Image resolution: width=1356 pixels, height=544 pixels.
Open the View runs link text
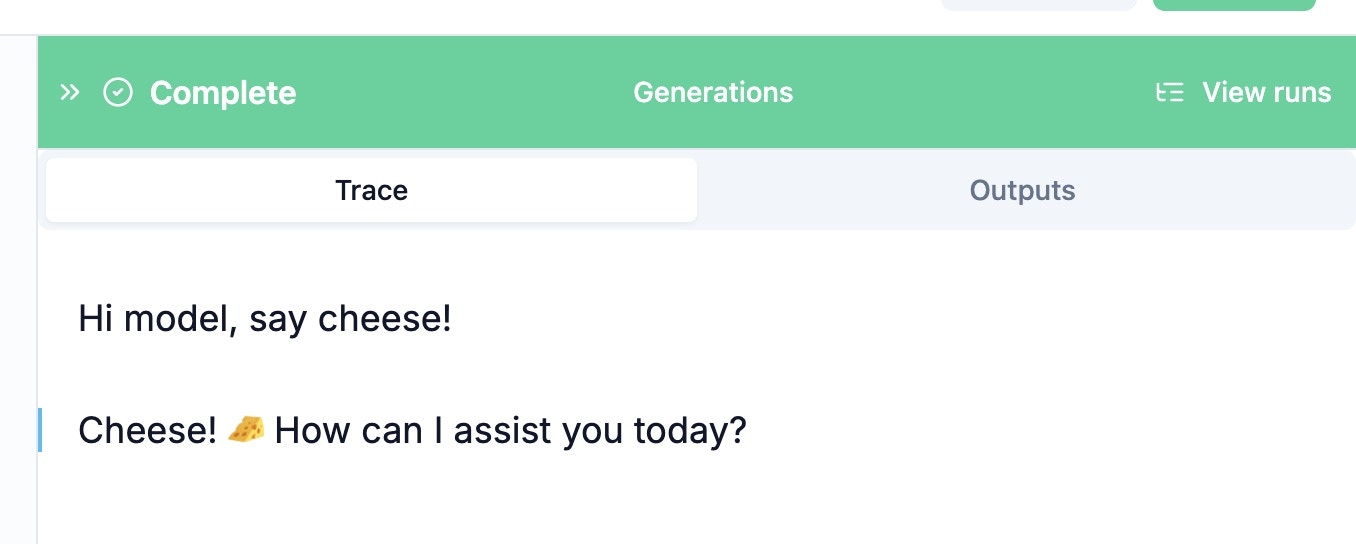(1266, 93)
